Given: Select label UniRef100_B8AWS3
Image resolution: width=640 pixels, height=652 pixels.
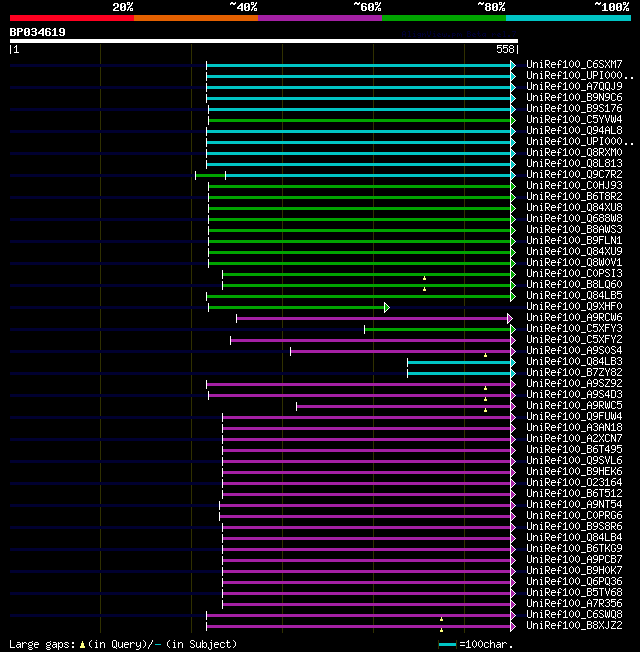Looking at the screenshot, I should (x=574, y=230).
